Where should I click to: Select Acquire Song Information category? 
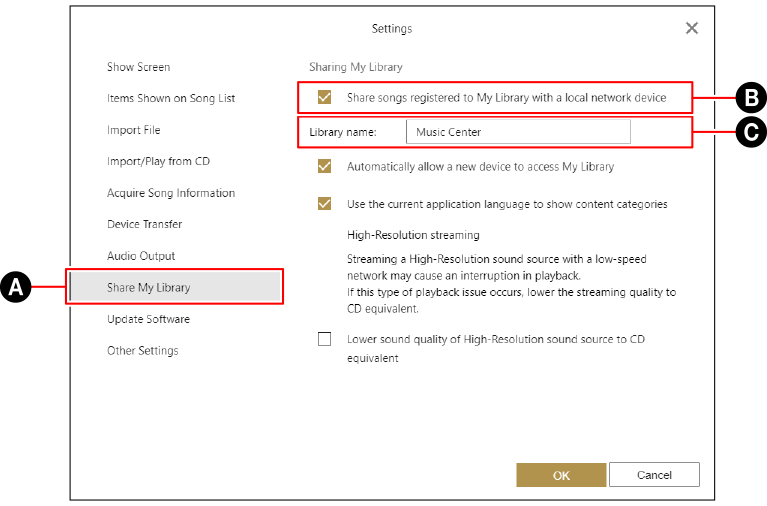171,193
